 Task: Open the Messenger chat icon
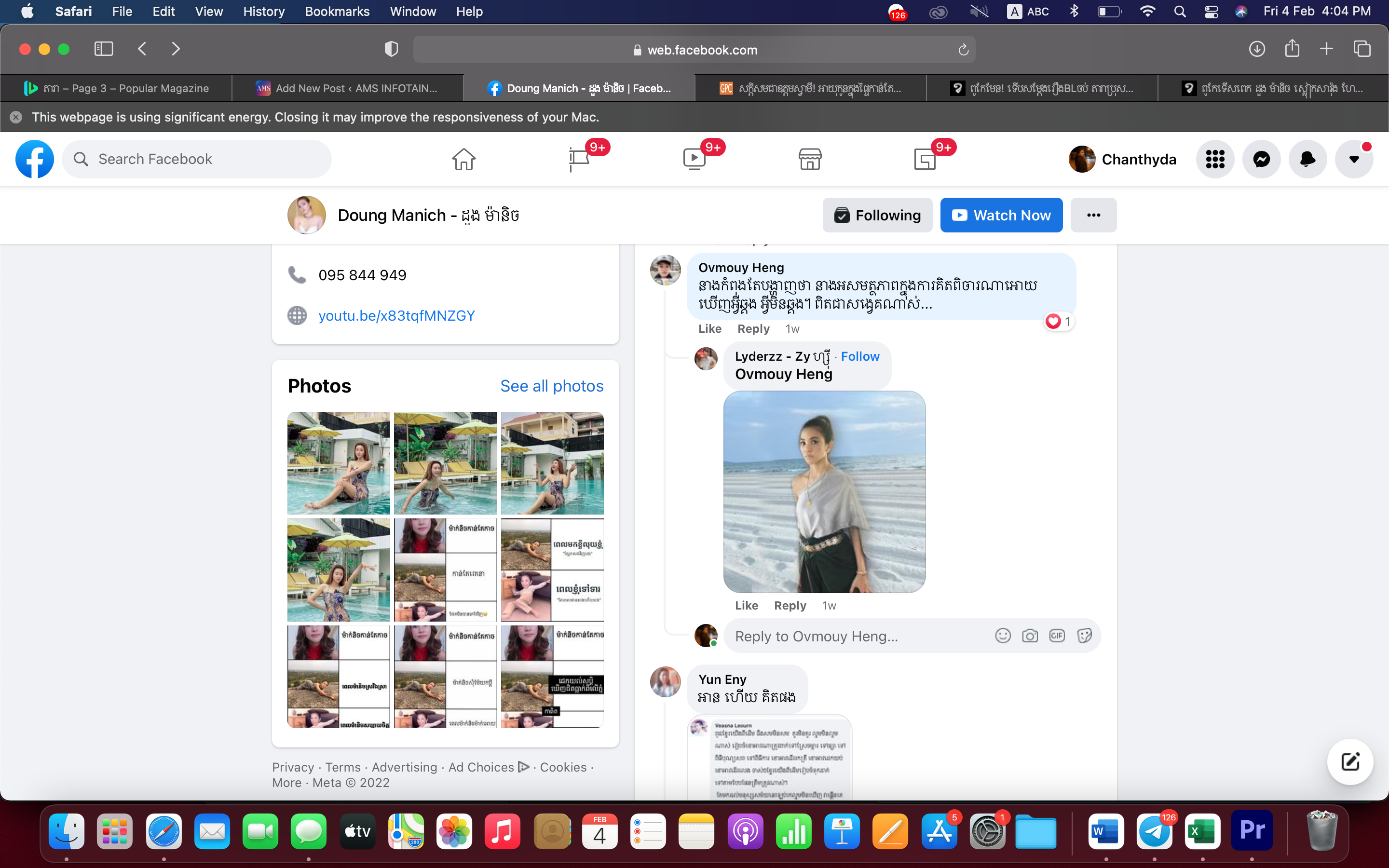coord(1261,159)
